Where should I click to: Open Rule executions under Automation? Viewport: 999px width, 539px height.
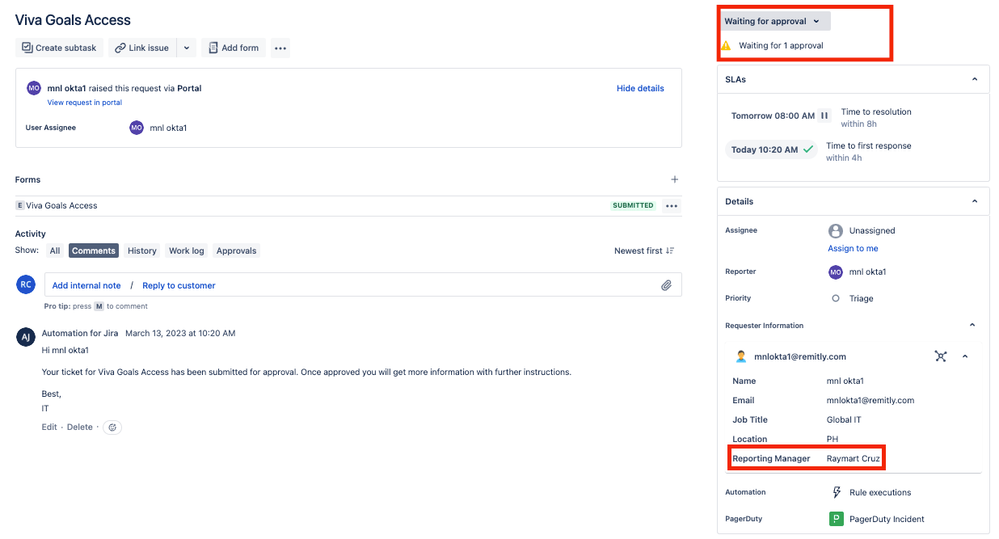pyautogui.click(x=880, y=492)
